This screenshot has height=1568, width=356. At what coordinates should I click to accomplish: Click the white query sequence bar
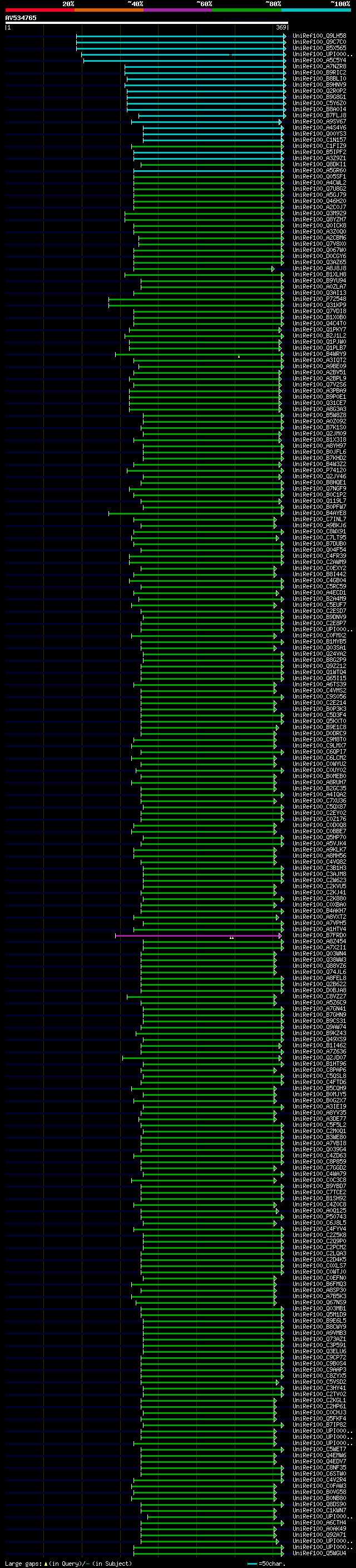[147, 22]
